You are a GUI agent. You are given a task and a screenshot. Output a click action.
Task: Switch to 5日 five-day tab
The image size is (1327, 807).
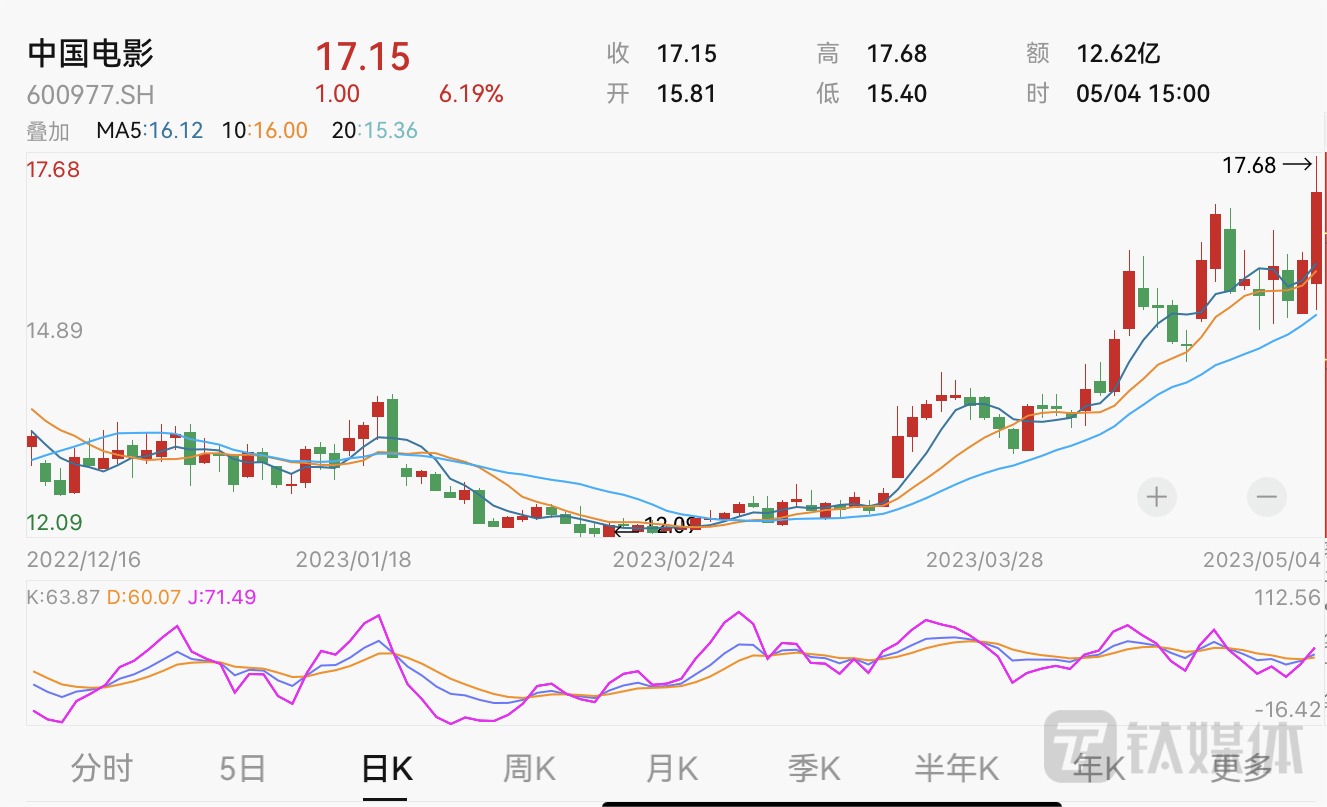[243, 768]
